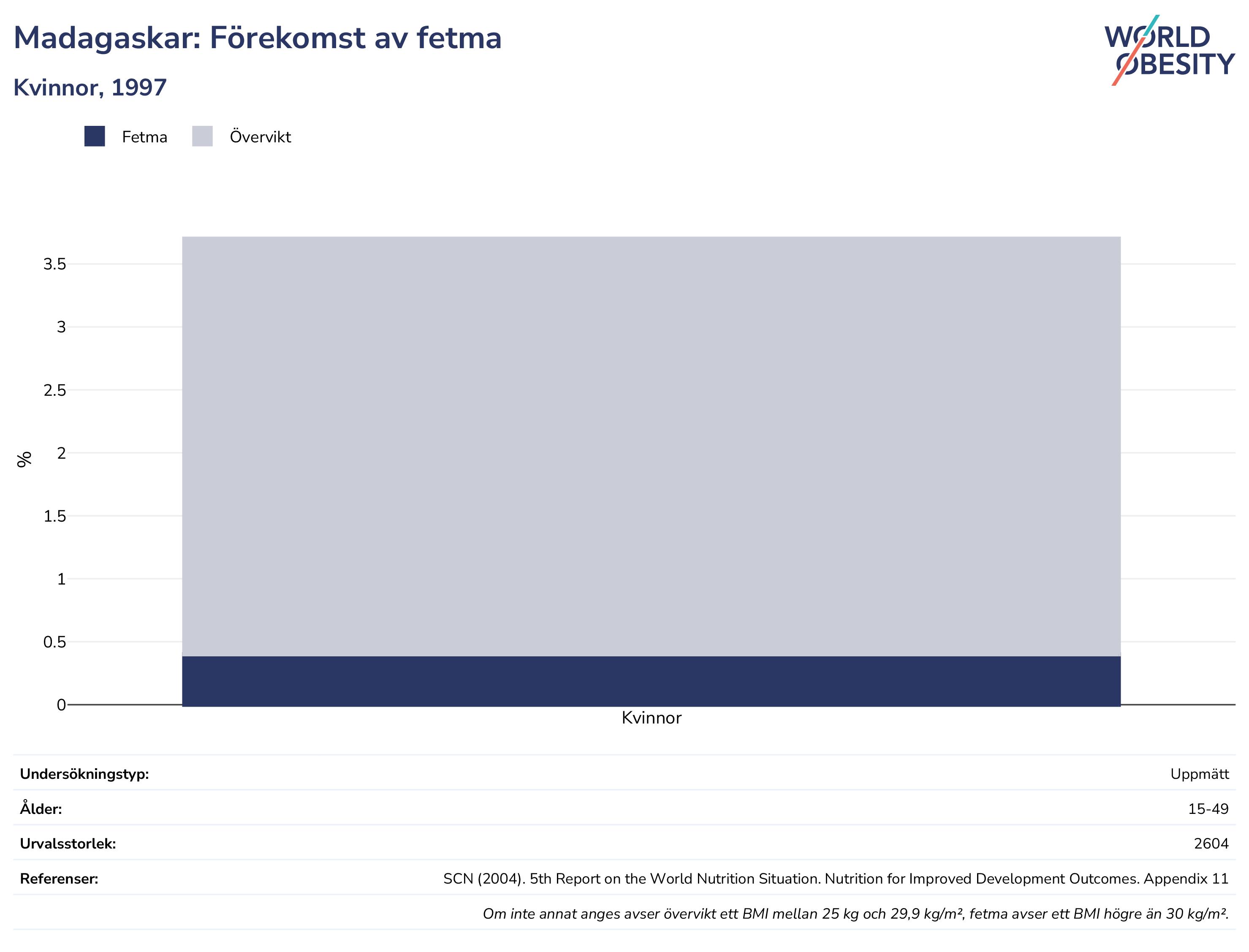Click the % y-axis label
Screen dimensions: 1249x952
click(x=24, y=460)
